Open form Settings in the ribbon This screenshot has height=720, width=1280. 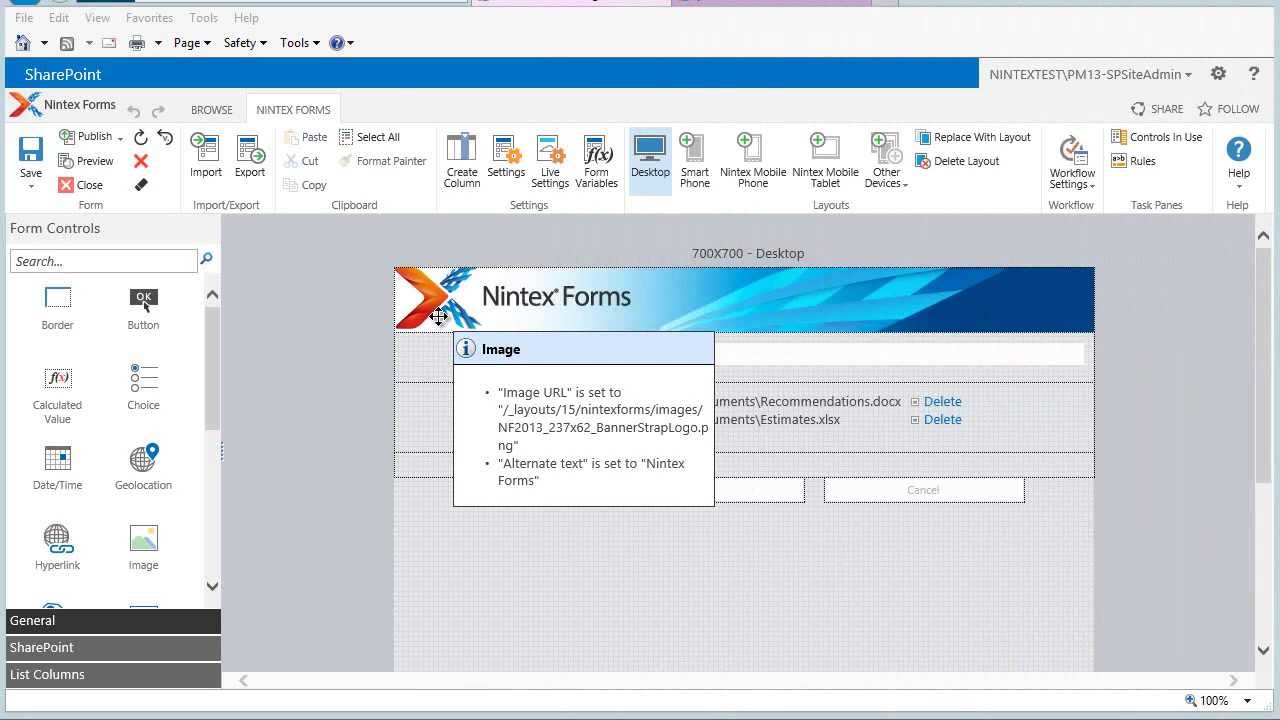[506, 157]
